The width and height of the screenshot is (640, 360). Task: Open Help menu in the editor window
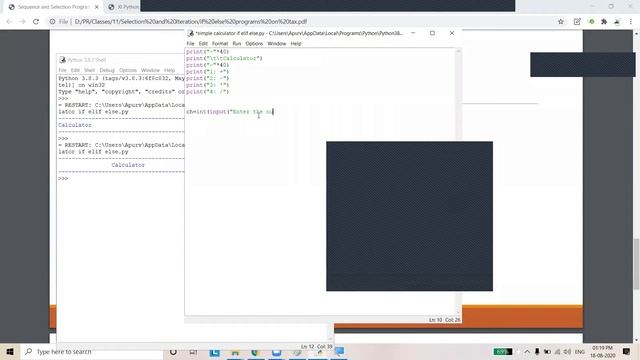click(x=296, y=43)
